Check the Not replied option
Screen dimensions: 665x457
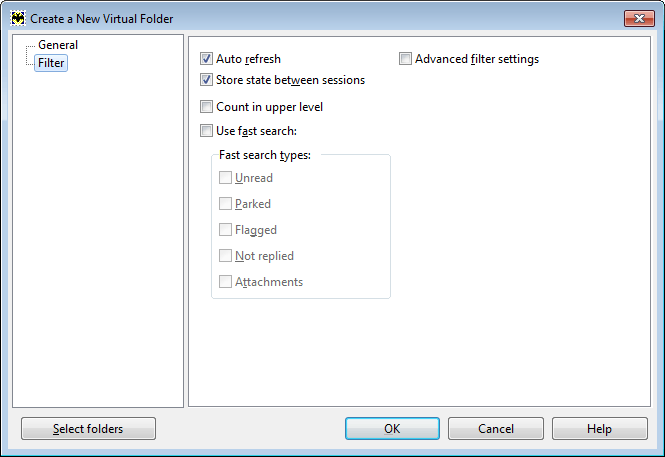(225, 256)
